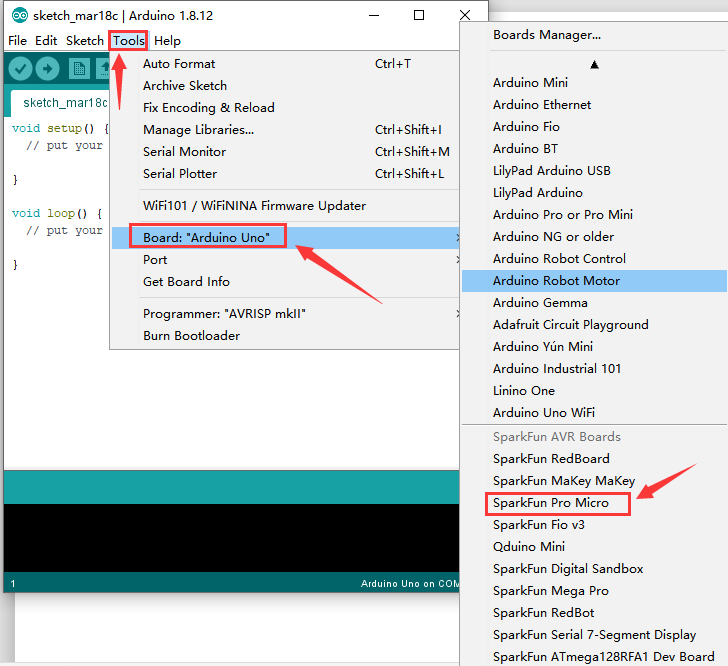This screenshot has height=666, width=728.
Task: Choose Archive Sketch menu entry
Action: [x=284, y=85]
